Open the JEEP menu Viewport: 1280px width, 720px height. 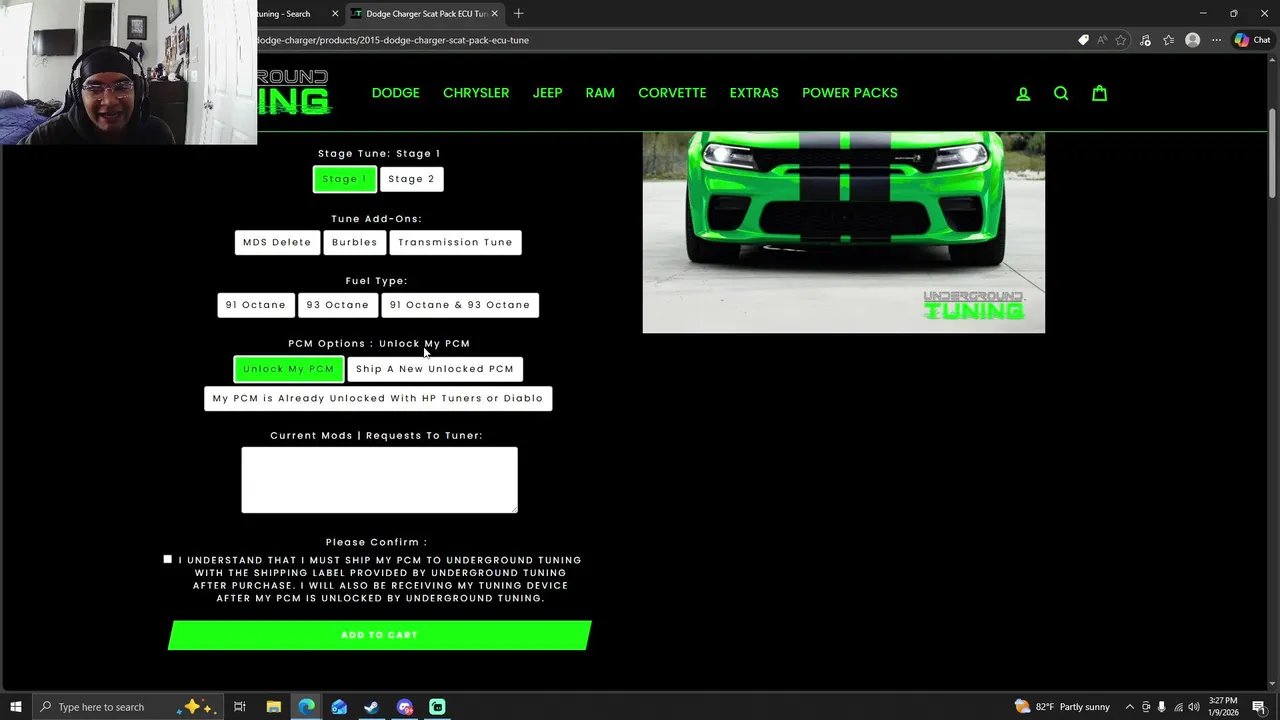[547, 93]
